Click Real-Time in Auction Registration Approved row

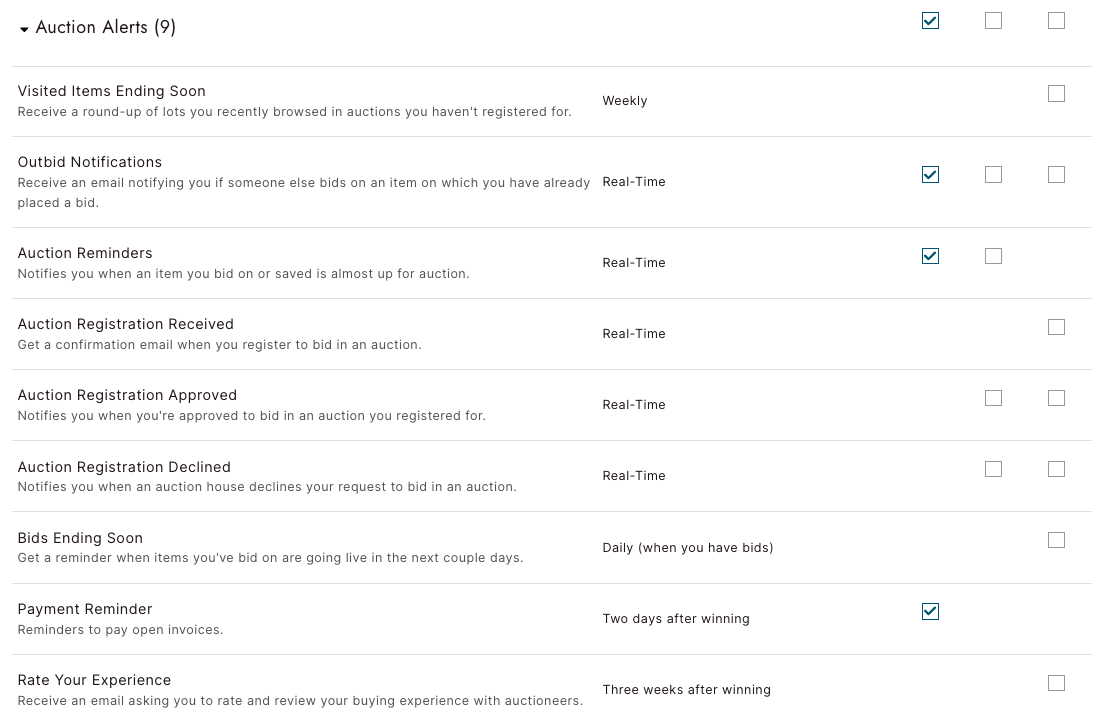(634, 404)
